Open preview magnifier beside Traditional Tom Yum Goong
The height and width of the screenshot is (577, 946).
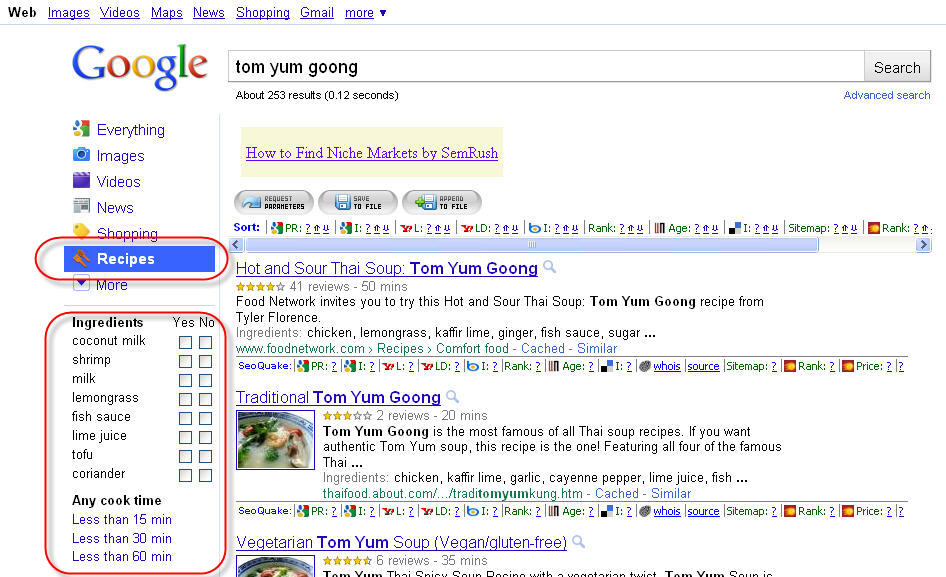452,397
